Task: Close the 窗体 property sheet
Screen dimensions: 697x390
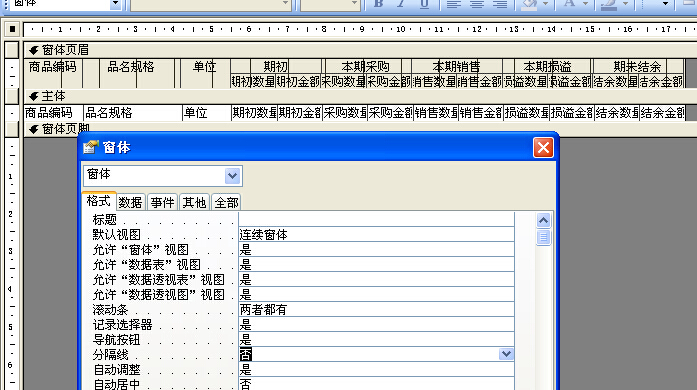Action: point(543,148)
